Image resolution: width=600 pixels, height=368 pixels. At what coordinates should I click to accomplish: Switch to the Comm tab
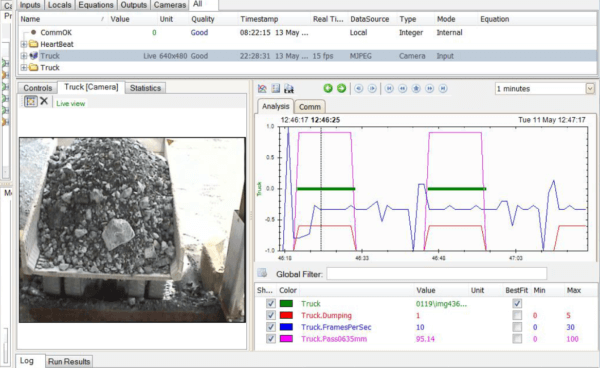pos(310,107)
